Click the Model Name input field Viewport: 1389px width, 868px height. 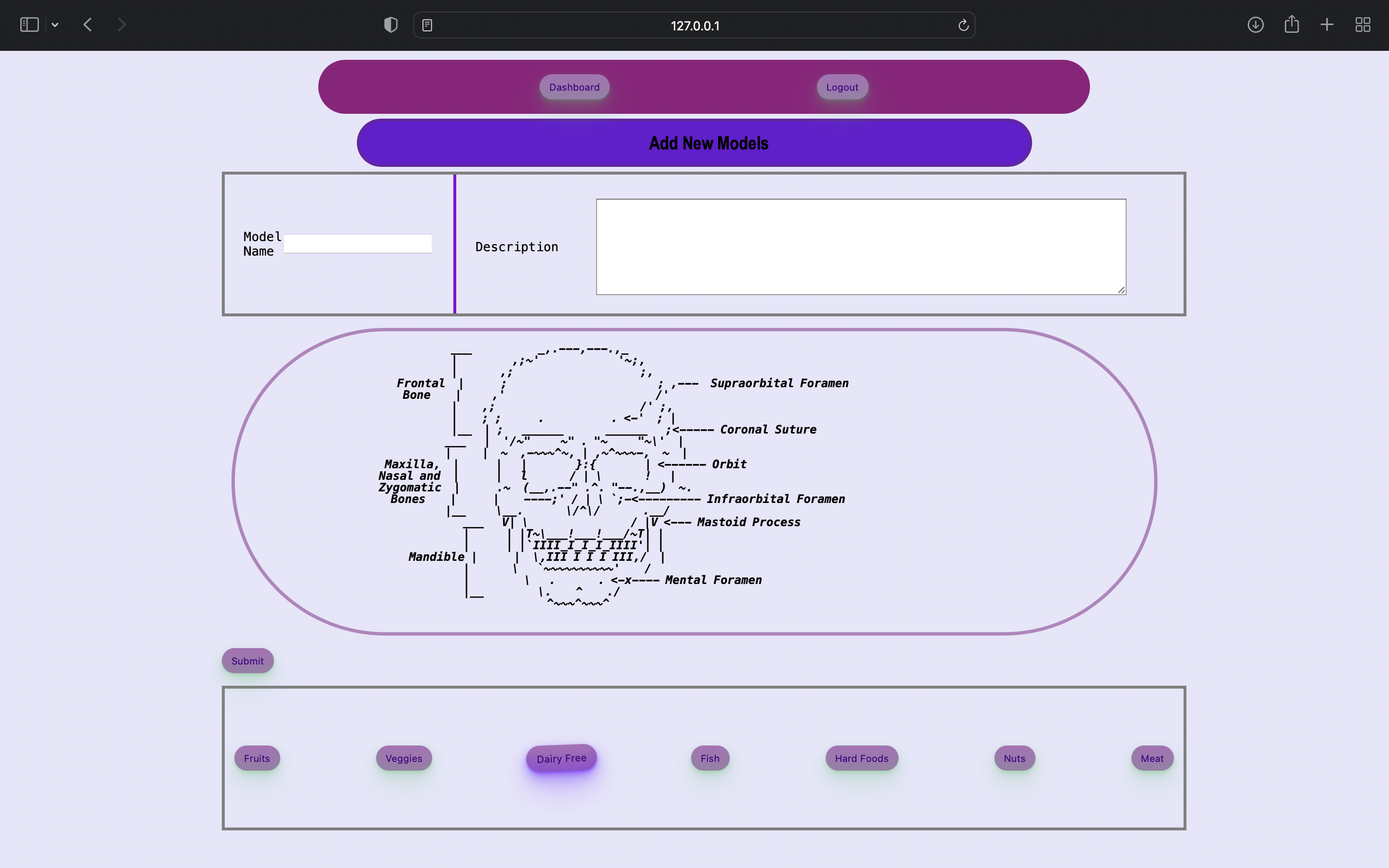point(357,243)
